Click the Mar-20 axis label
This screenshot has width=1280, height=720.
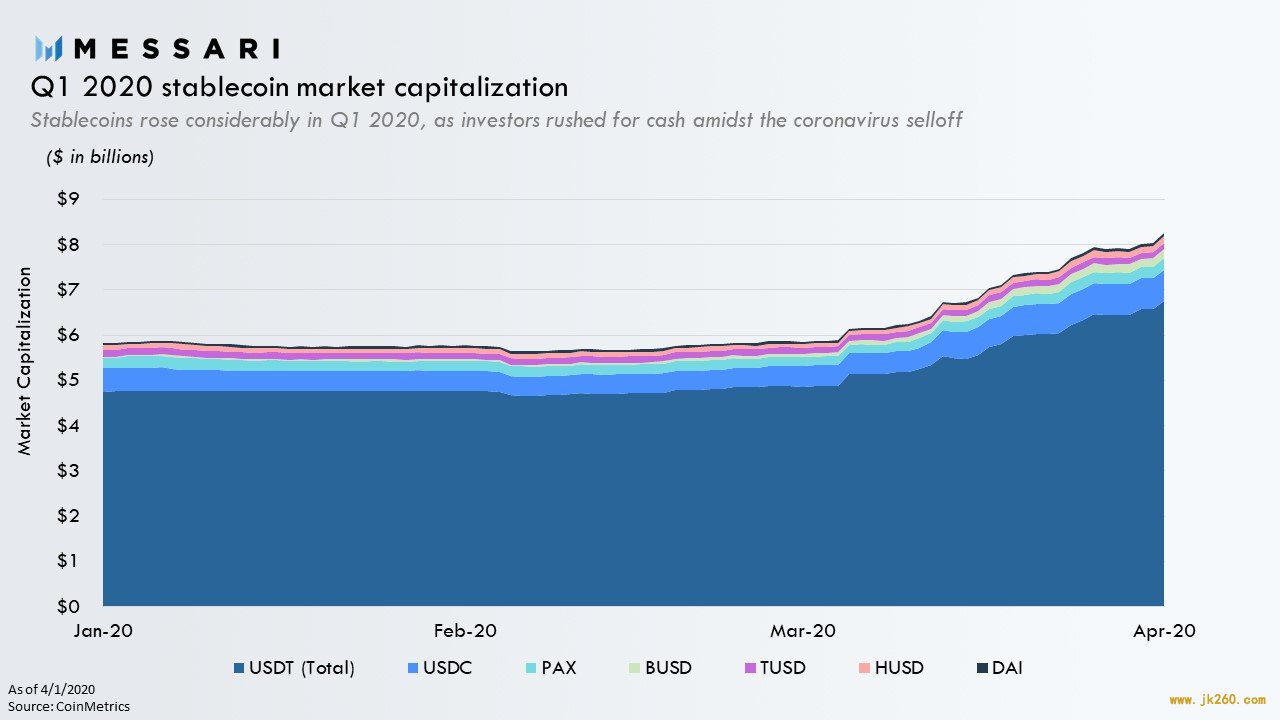pos(802,631)
